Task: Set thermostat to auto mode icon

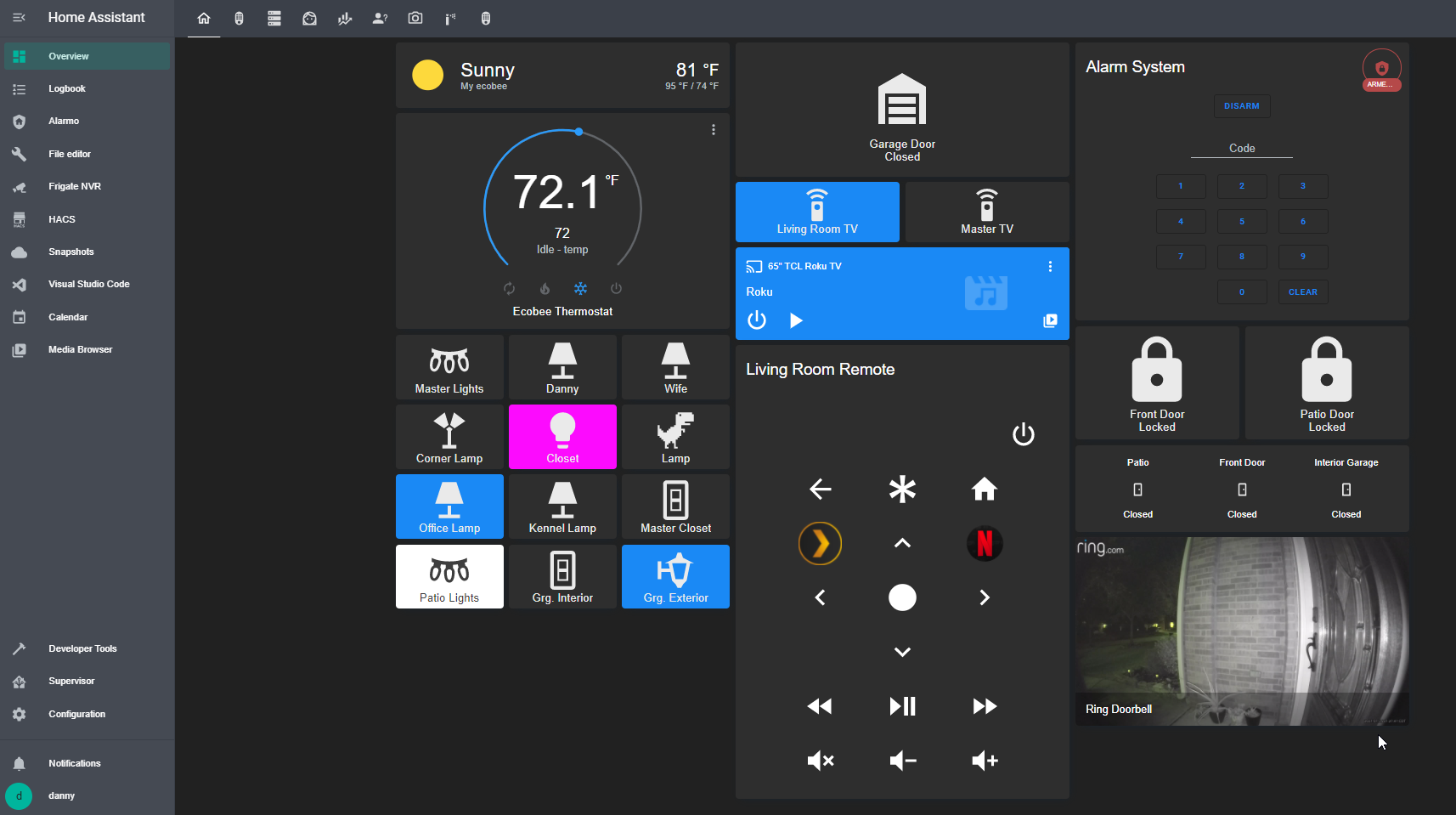Action: pyautogui.click(x=509, y=289)
